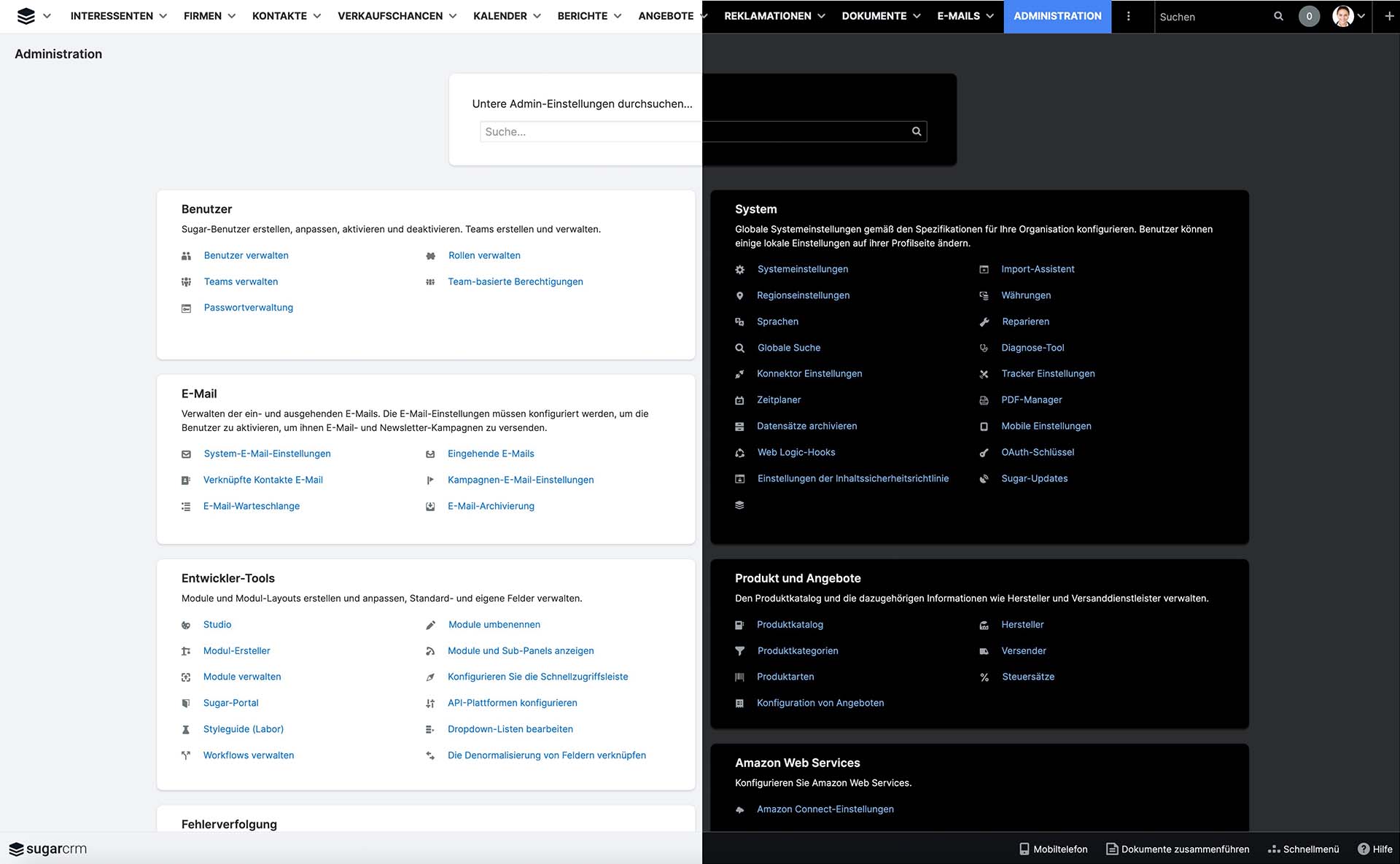Expand the Kalender module dropdown arrow
This screenshot has height=864, width=1400.
point(537,16)
